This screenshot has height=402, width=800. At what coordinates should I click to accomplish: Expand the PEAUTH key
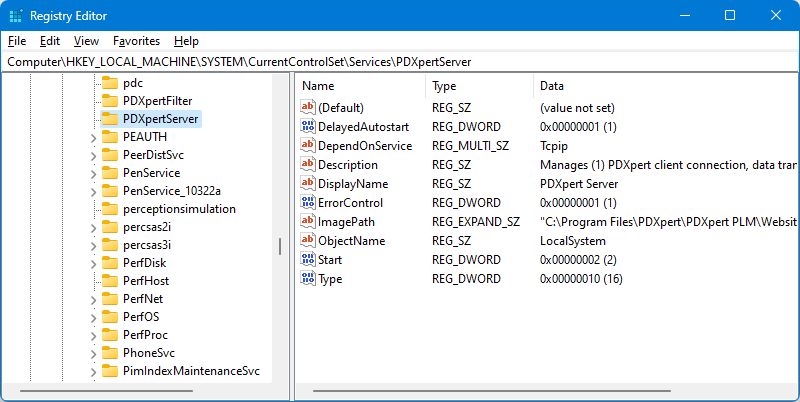93,138
